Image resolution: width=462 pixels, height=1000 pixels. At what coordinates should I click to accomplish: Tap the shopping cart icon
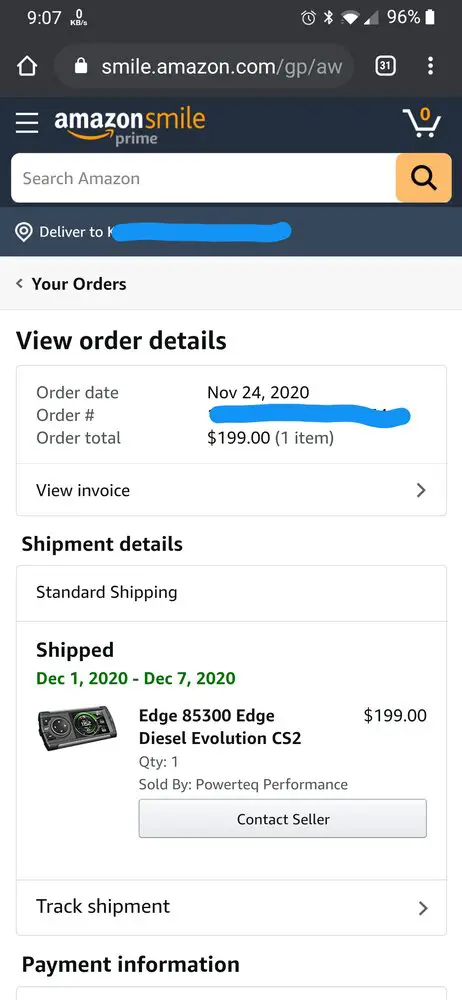click(x=422, y=122)
